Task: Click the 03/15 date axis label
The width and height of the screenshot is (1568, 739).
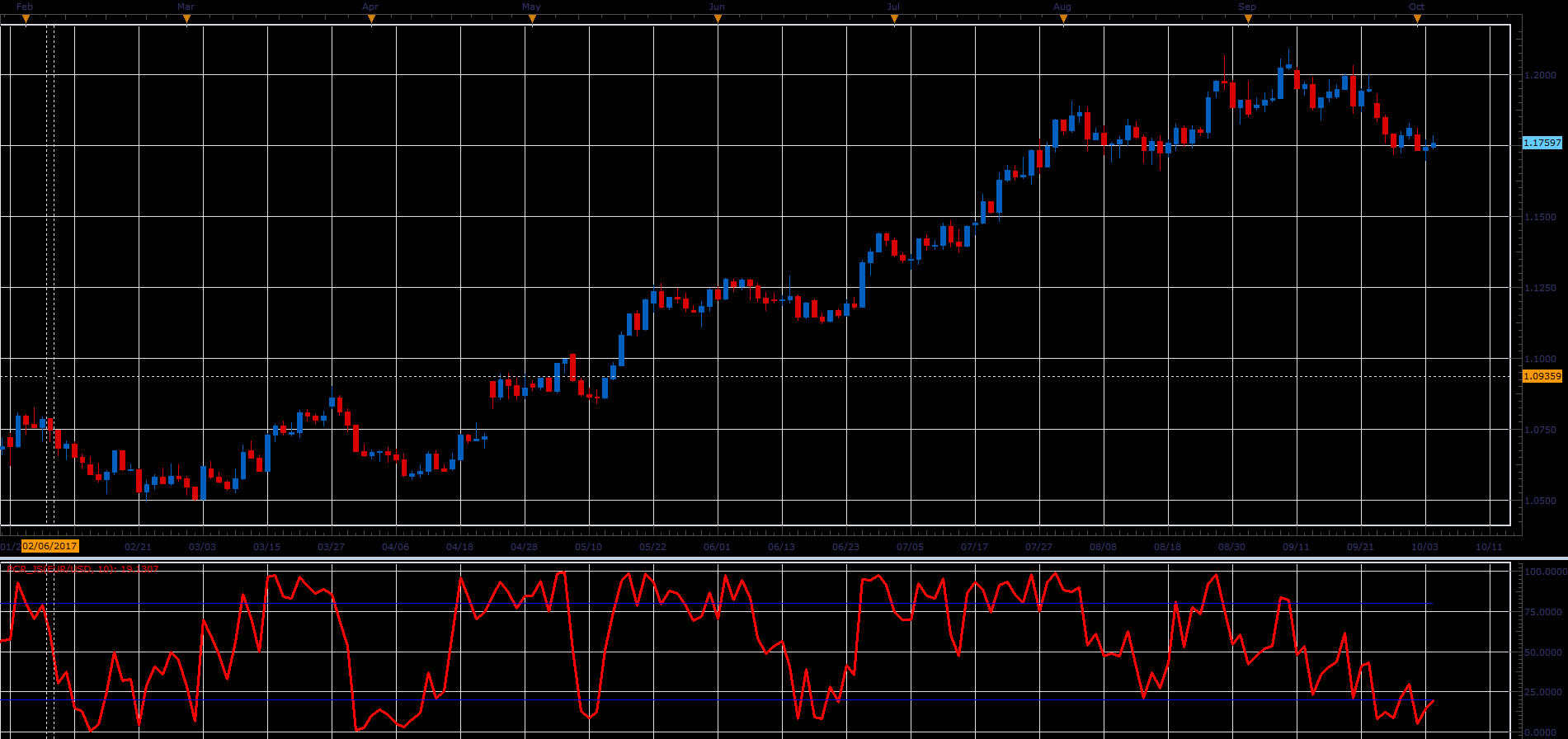Action: (x=266, y=547)
